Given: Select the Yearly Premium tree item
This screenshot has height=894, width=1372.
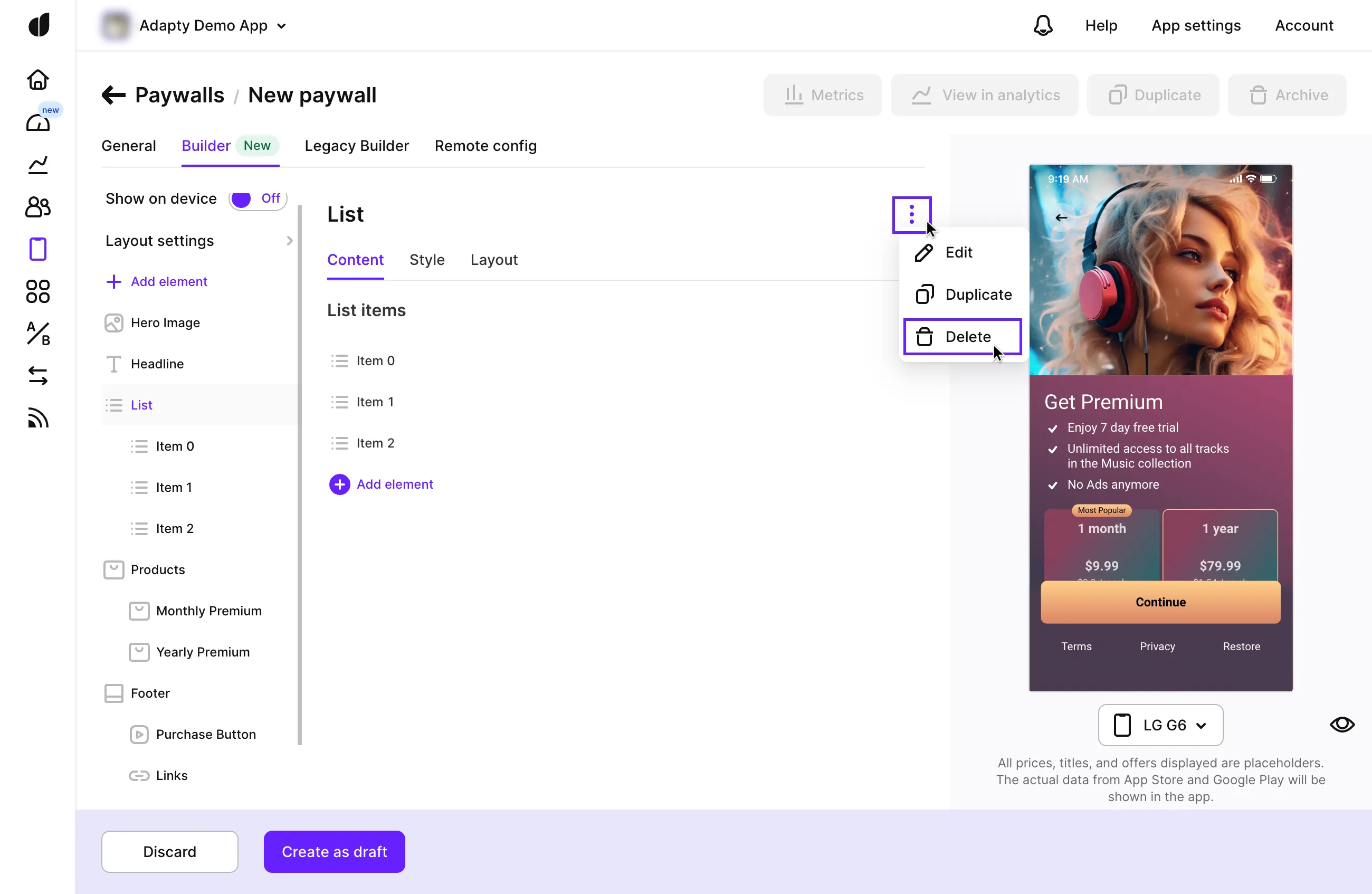Looking at the screenshot, I should click(x=202, y=652).
